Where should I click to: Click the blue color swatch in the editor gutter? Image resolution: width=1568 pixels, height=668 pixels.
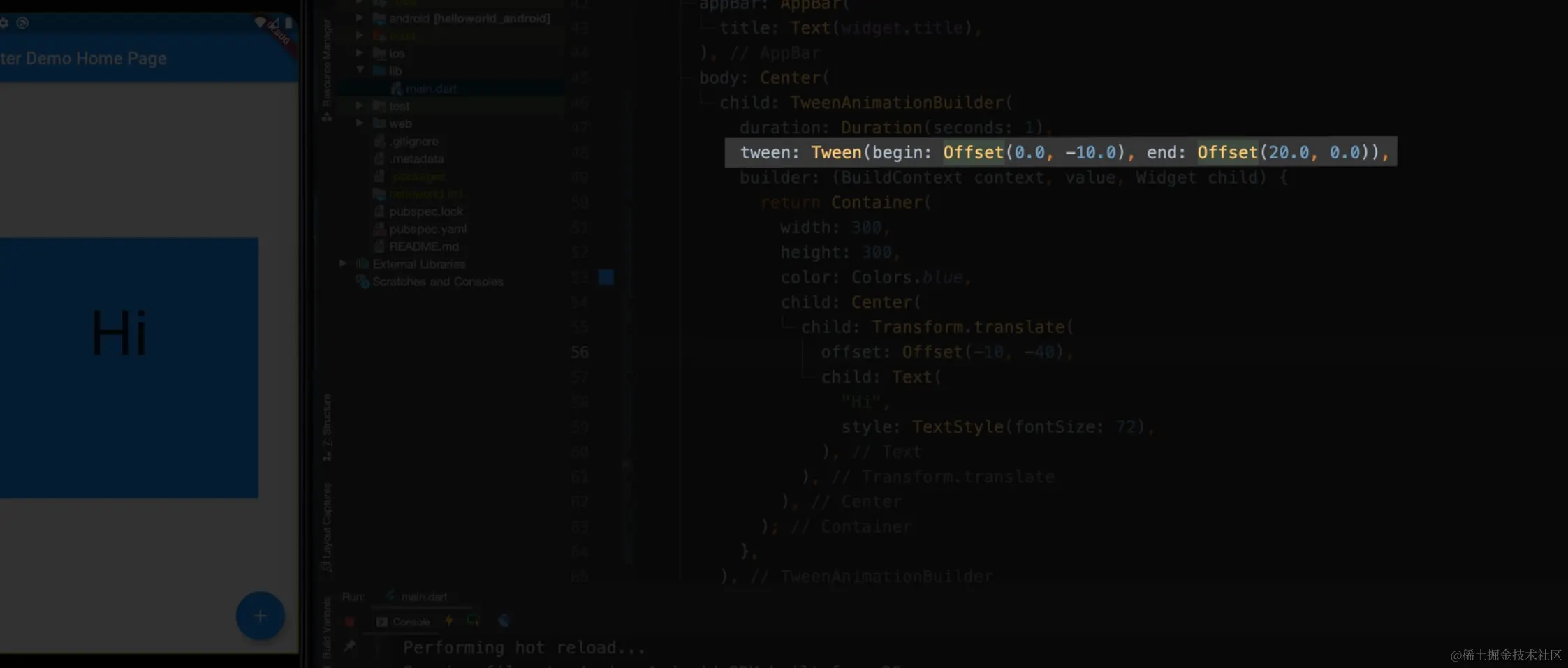[606, 277]
